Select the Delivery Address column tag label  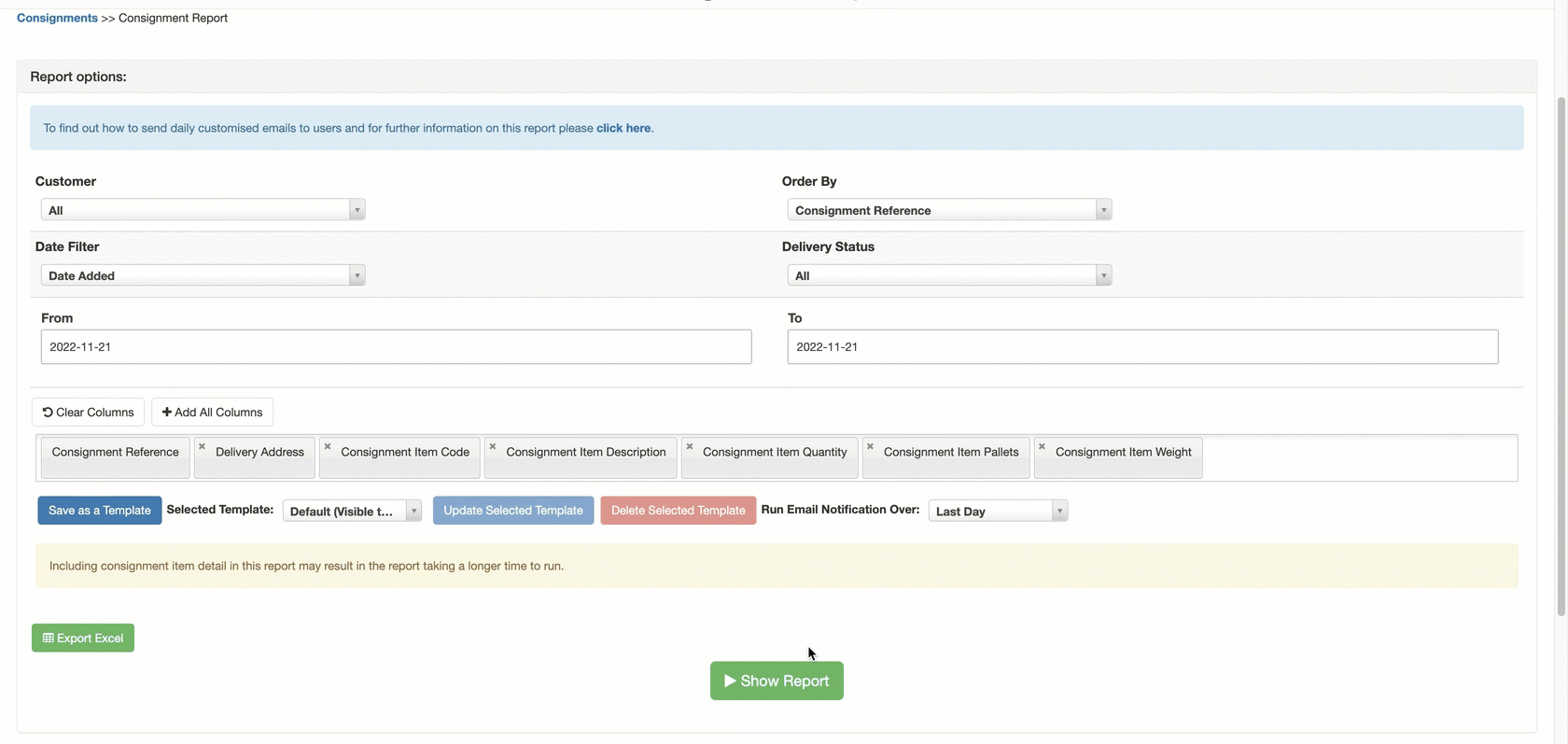(259, 452)
